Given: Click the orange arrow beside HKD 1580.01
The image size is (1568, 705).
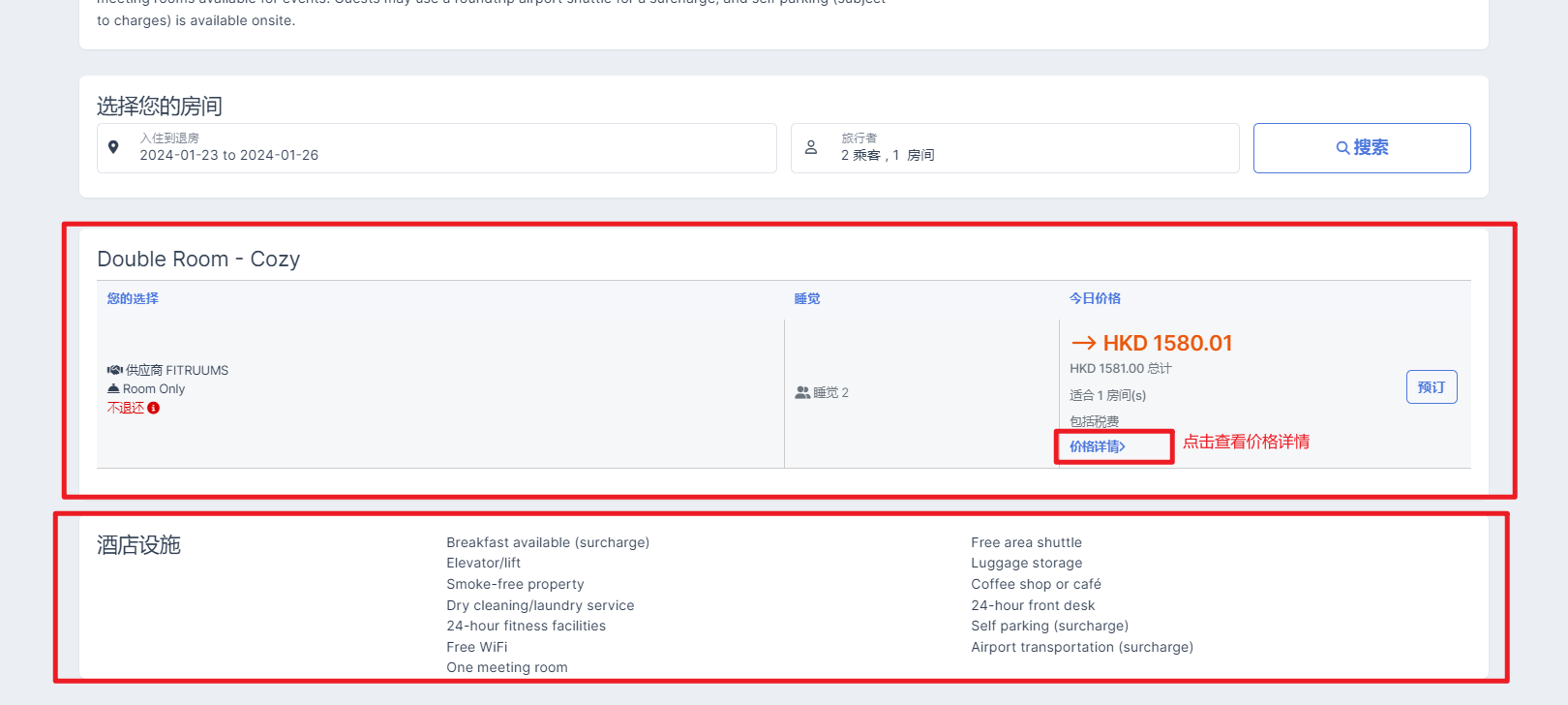Looking at the screenshot, I should click(1083, 343).
